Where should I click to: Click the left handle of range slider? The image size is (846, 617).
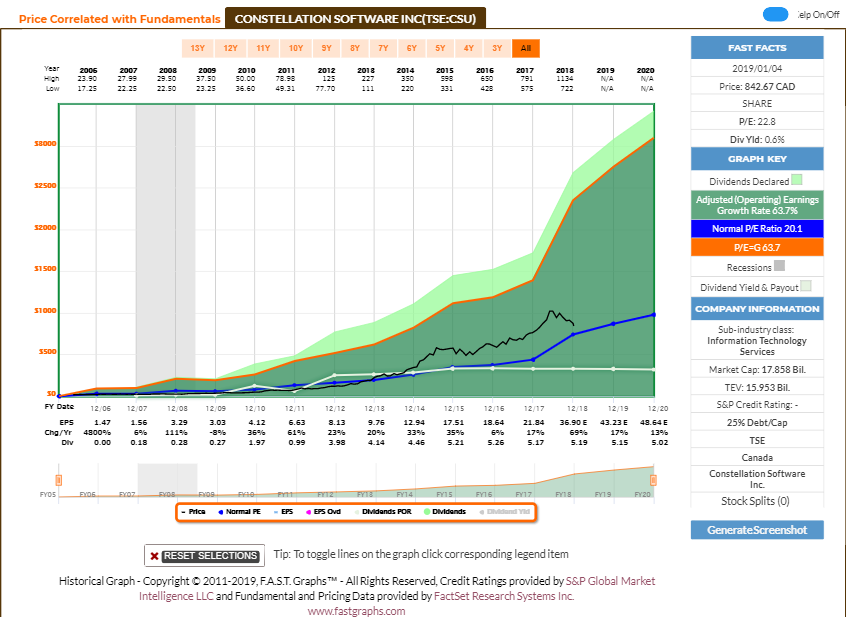click(59, 481)
